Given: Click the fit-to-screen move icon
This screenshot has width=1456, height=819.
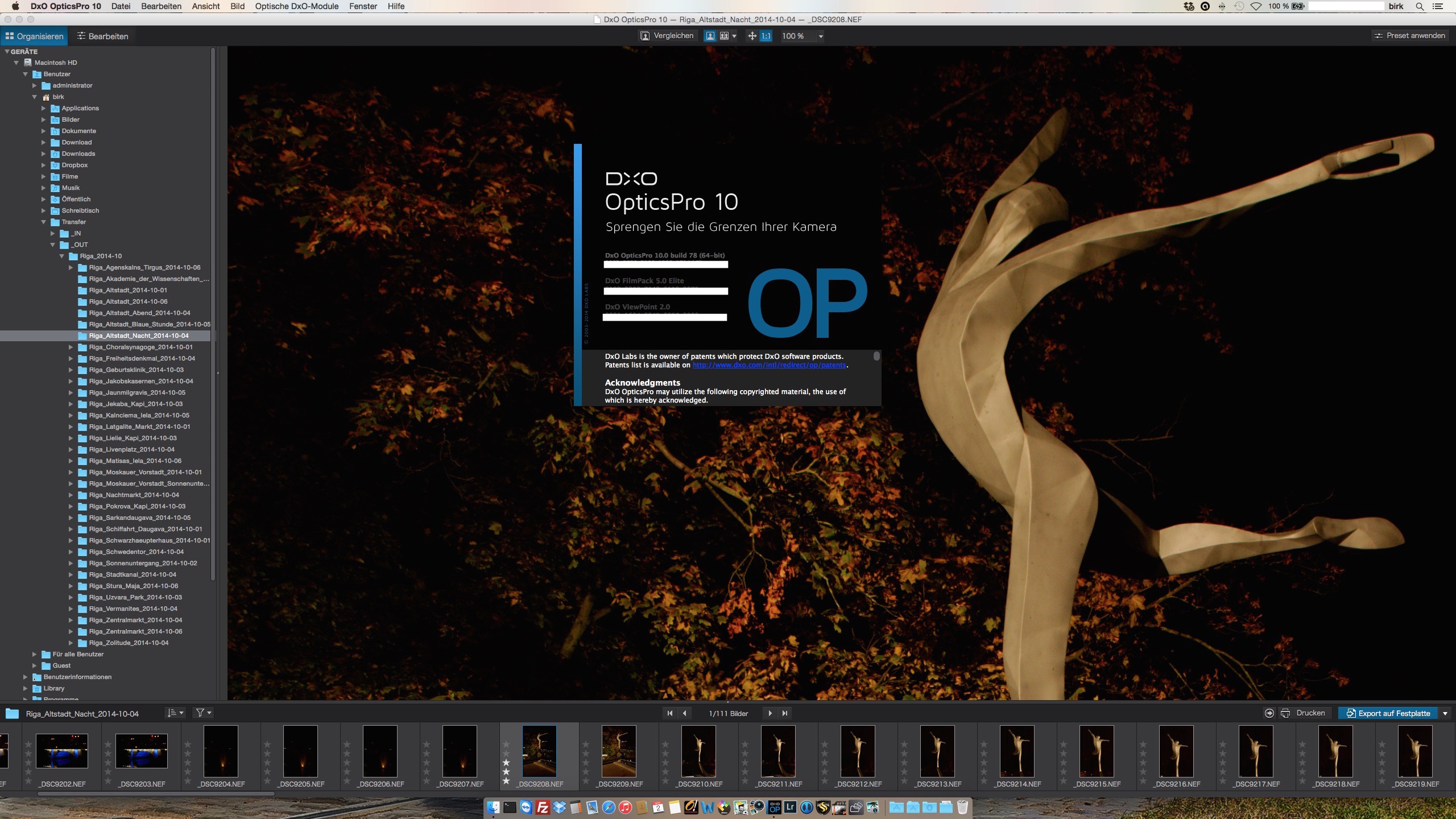Looking at the screenshot, I should click(x=752, y=36).
